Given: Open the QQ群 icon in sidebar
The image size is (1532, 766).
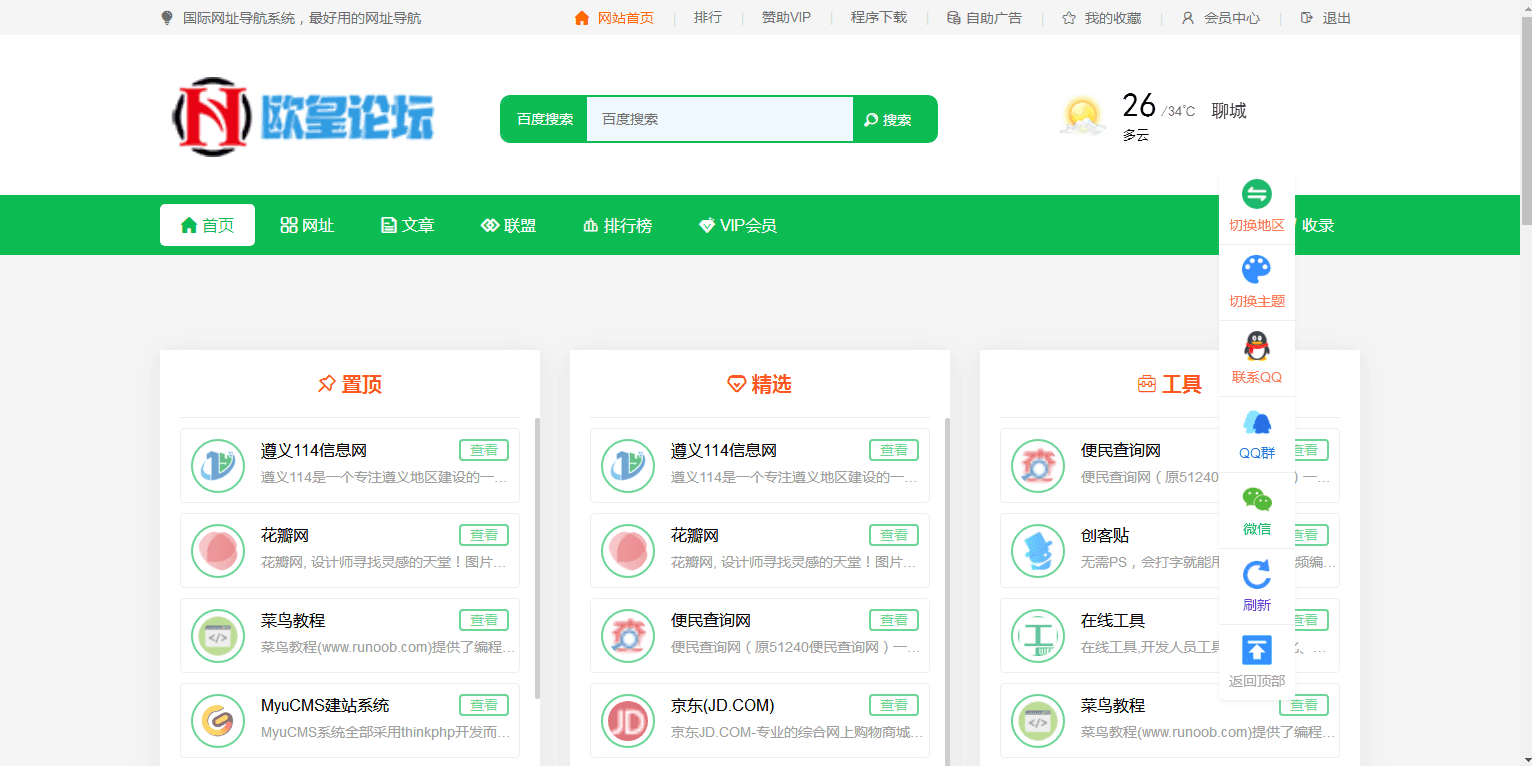Looking at the screenshot, I should [1256, 422].
